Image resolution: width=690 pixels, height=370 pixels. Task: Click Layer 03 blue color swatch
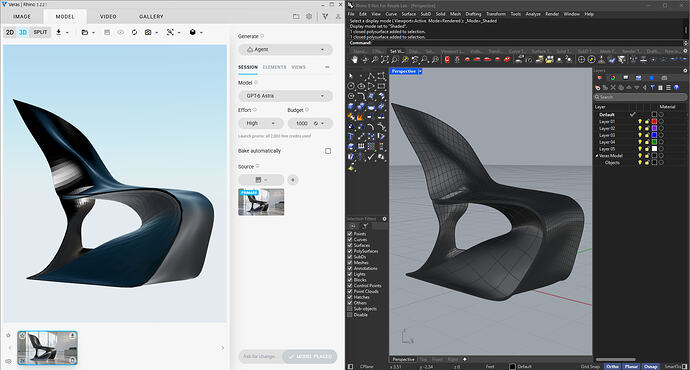[x=654, y=135]
